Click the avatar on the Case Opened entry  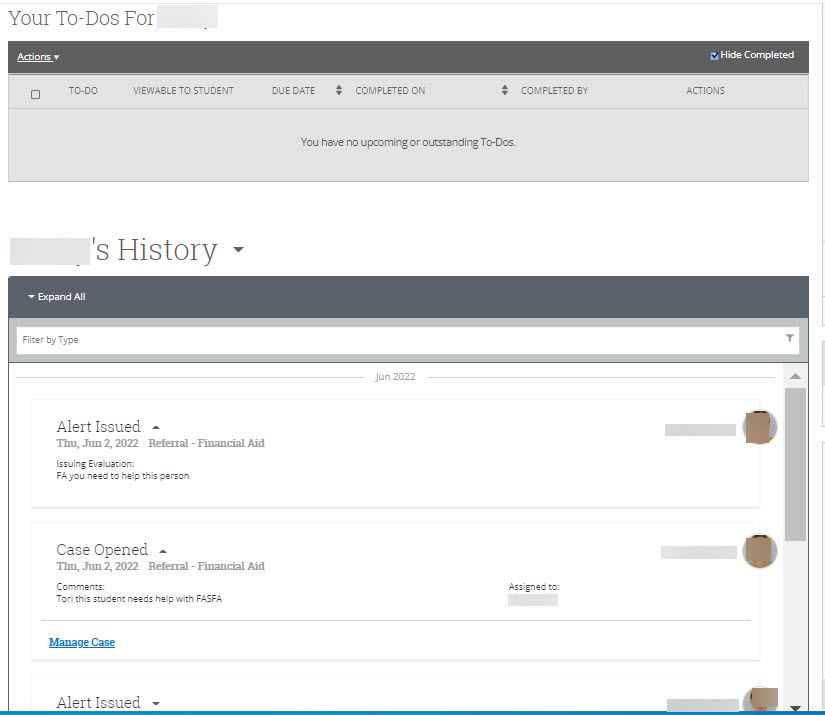(x=760, y=551)
